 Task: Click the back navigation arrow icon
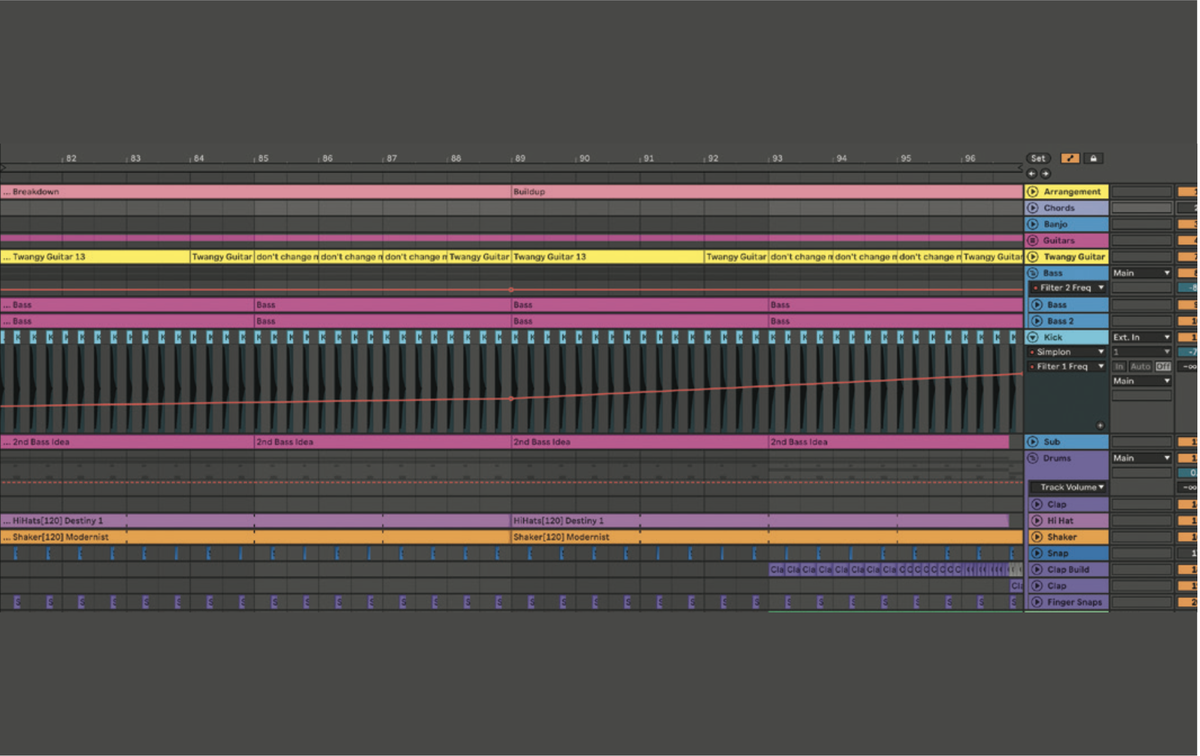pos(1031,173)
